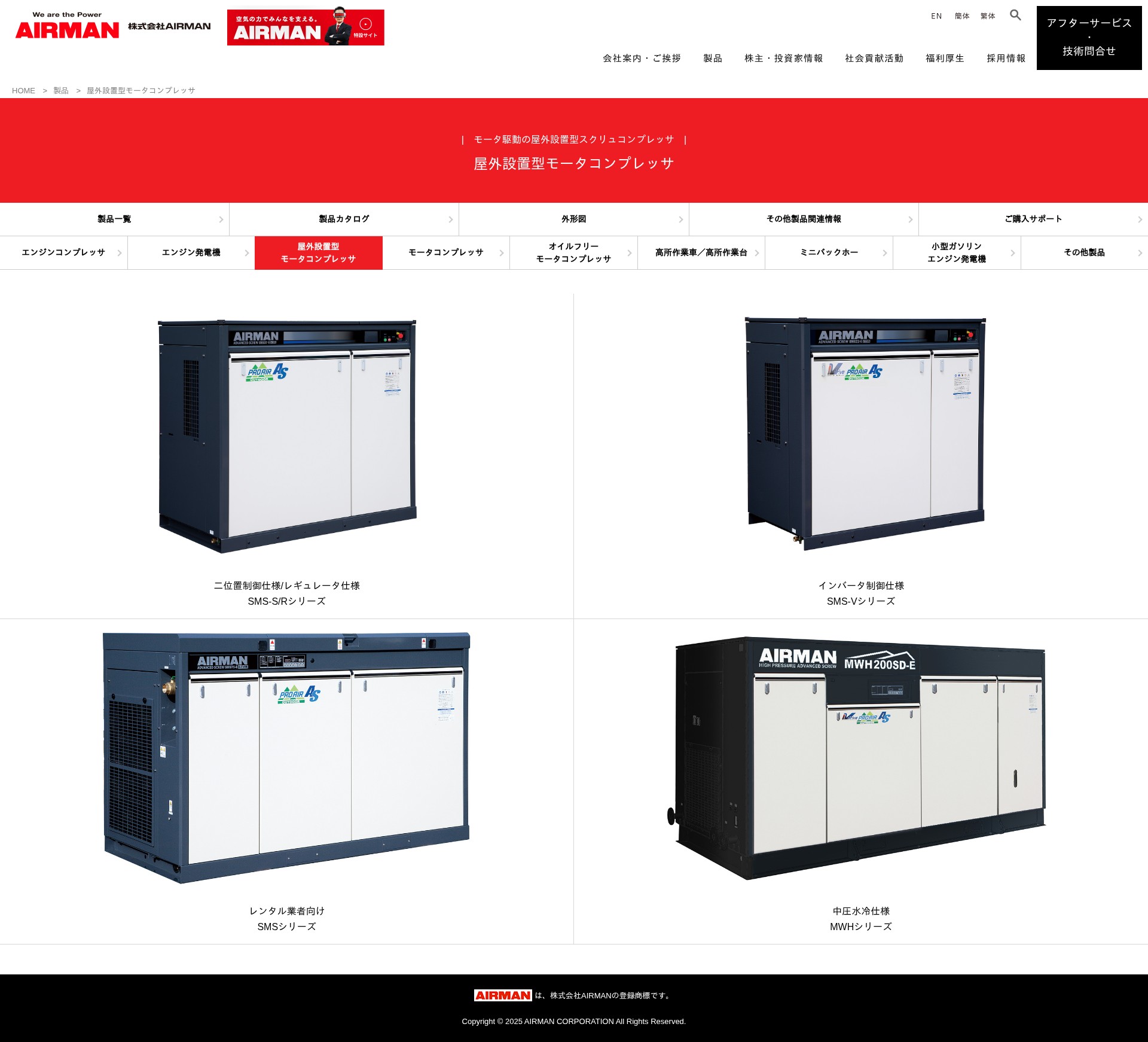This screenshot has height=1042, width=1148.
Task: Switch language to EN
Action: pos(936,16)
